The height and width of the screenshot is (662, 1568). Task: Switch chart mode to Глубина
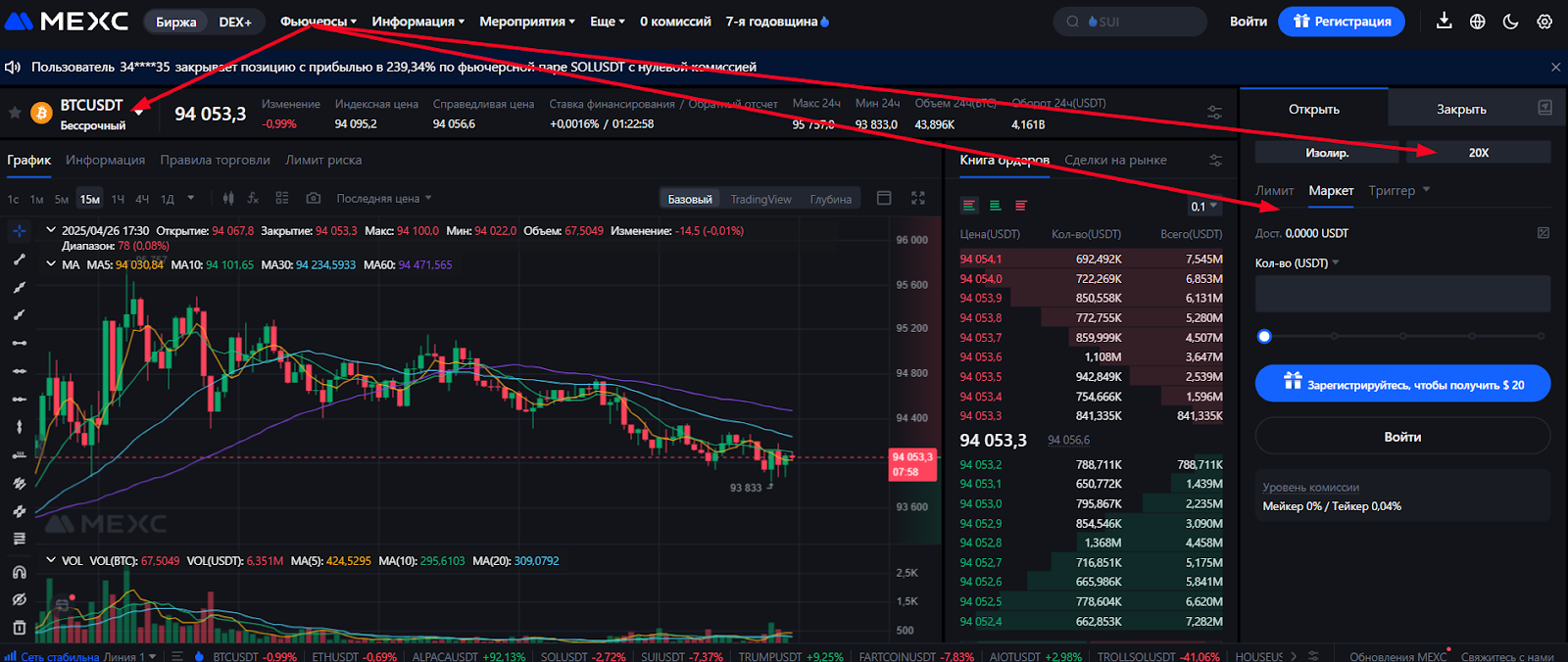point(831,200)
